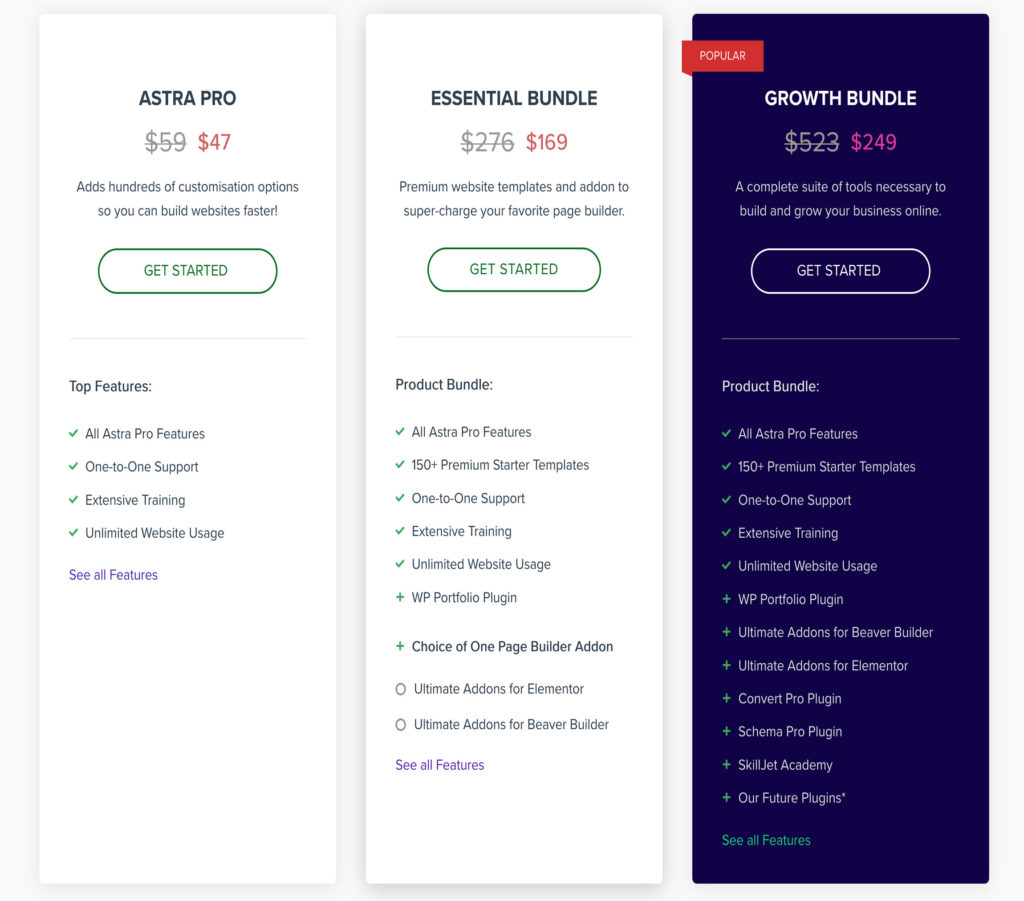Click checkmark beside Extensive Training in Astra Pro
This screenshot has width=1024, height=901.
[73, 499]
